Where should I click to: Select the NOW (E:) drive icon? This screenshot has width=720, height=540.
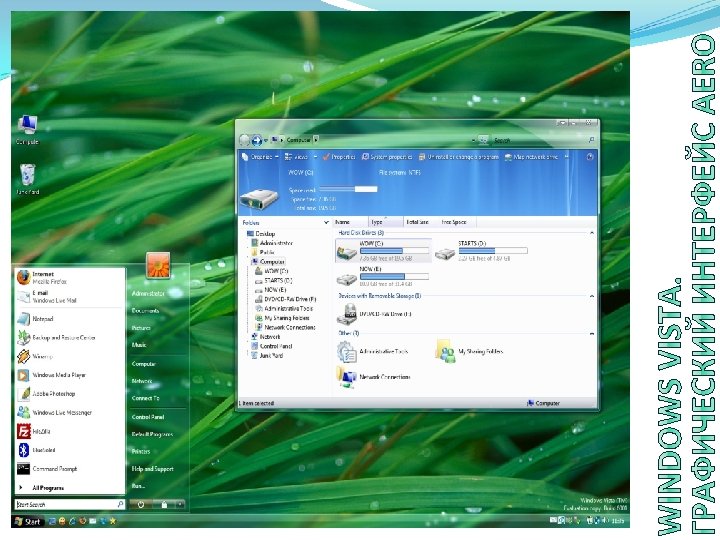(x=346, y=278)
